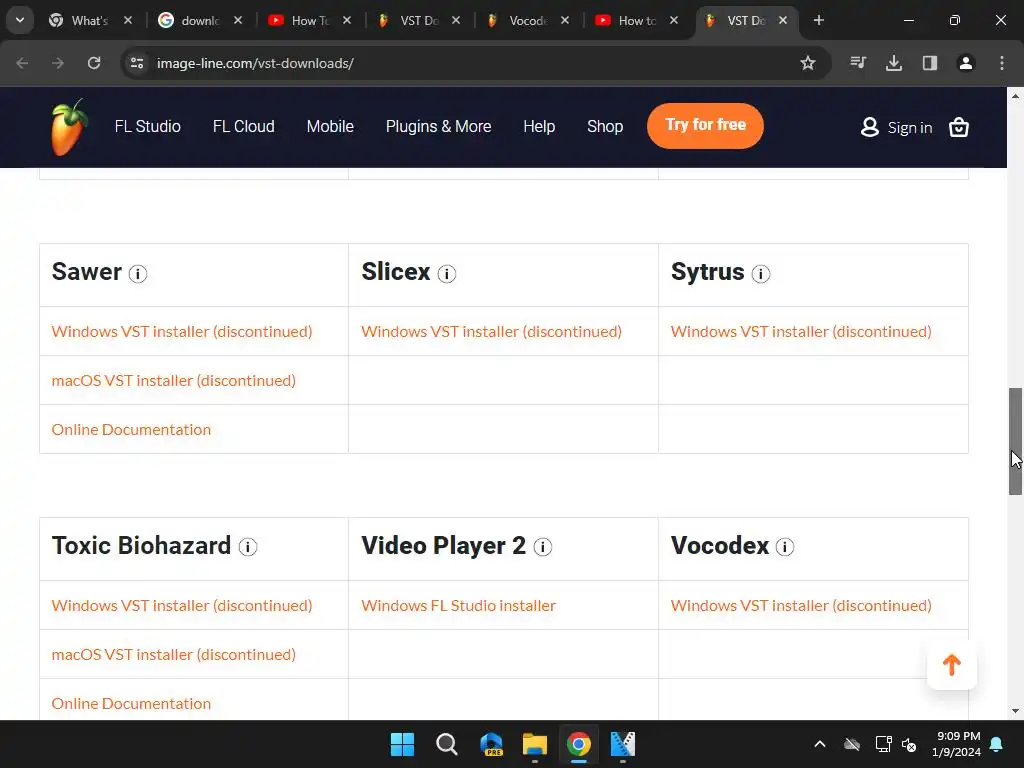Click the orange back-to-top arrow button

[952, 665]
